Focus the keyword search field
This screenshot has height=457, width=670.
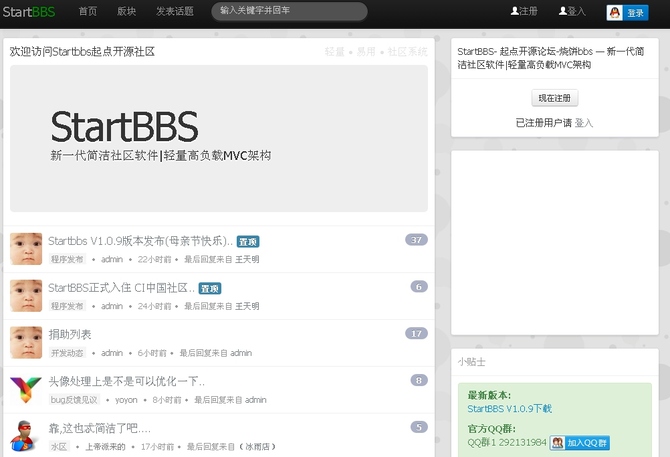pyautogui.click(x=289, y=11)
